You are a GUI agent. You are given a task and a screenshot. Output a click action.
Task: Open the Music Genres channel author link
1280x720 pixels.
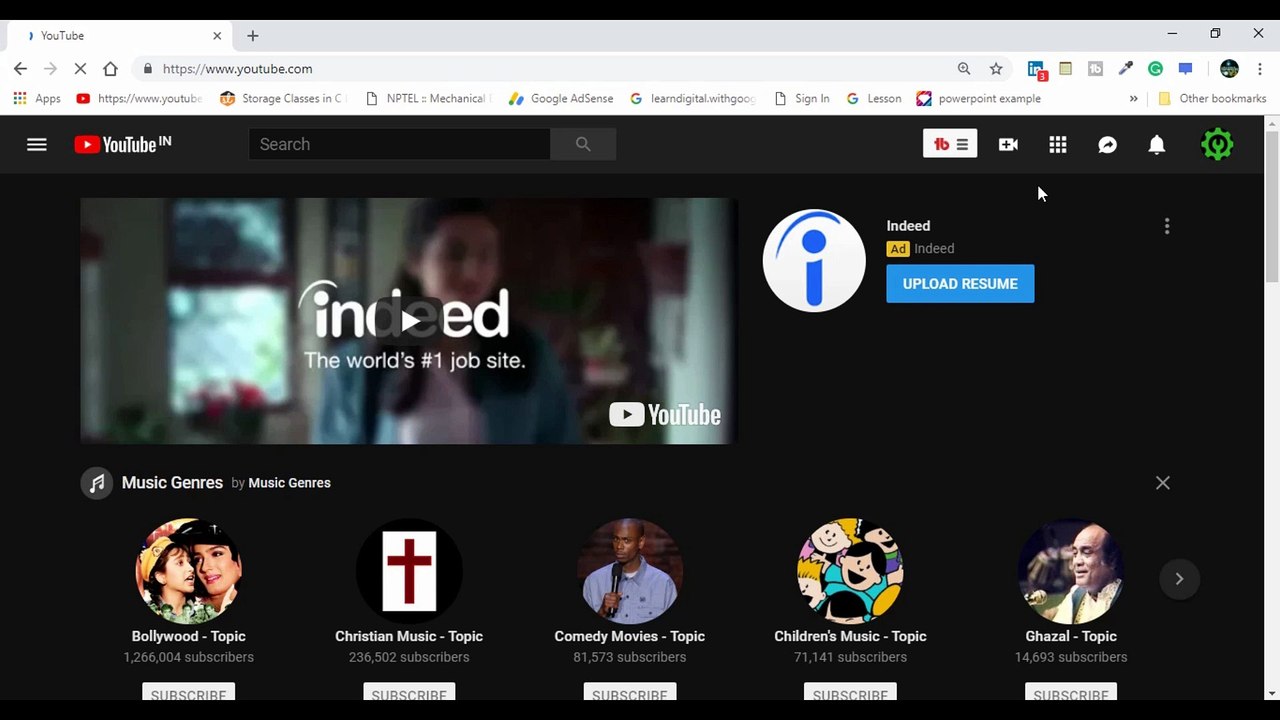point(289,483)
